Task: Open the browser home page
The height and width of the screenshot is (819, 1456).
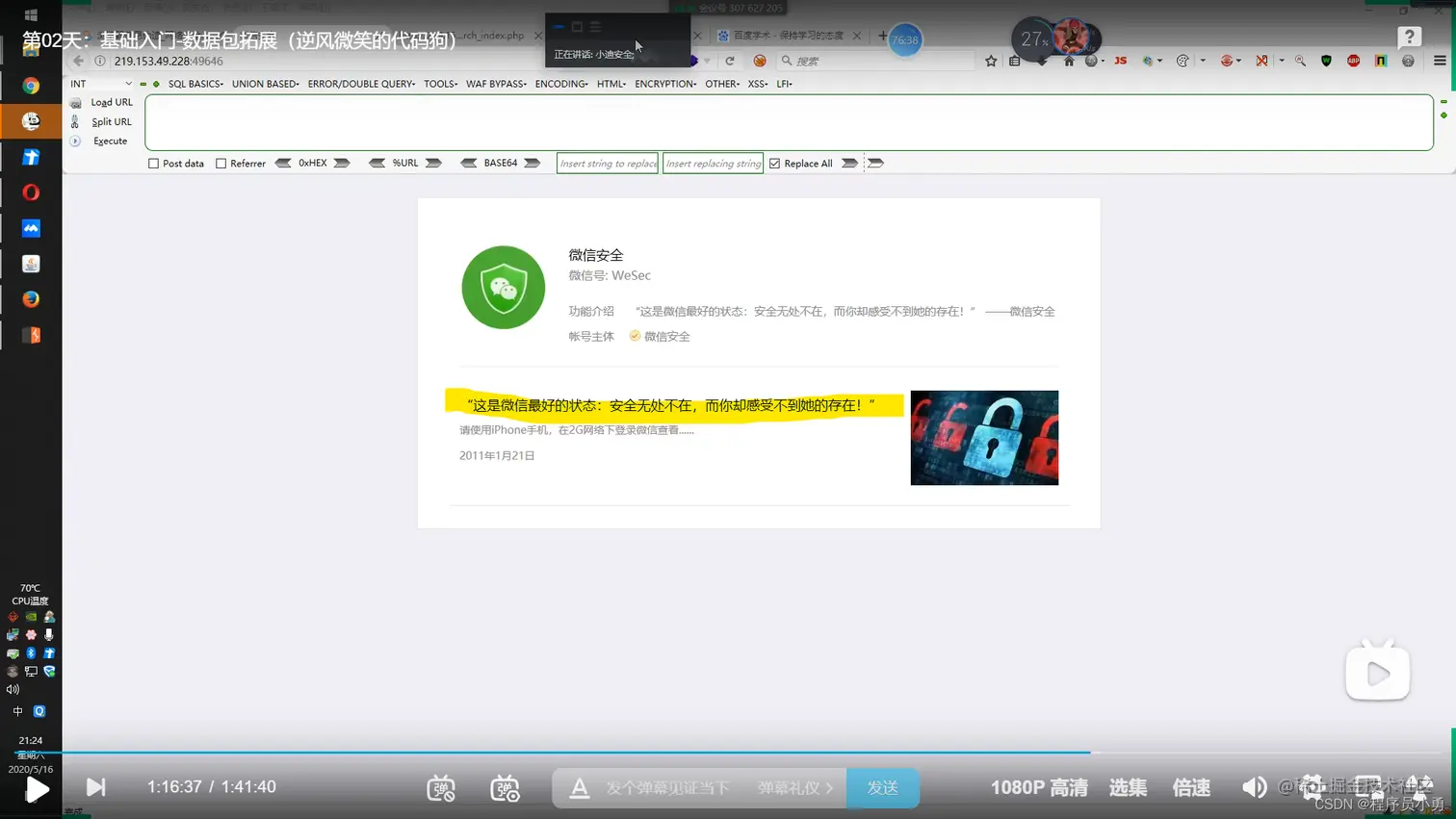Action: point(1069,61)
